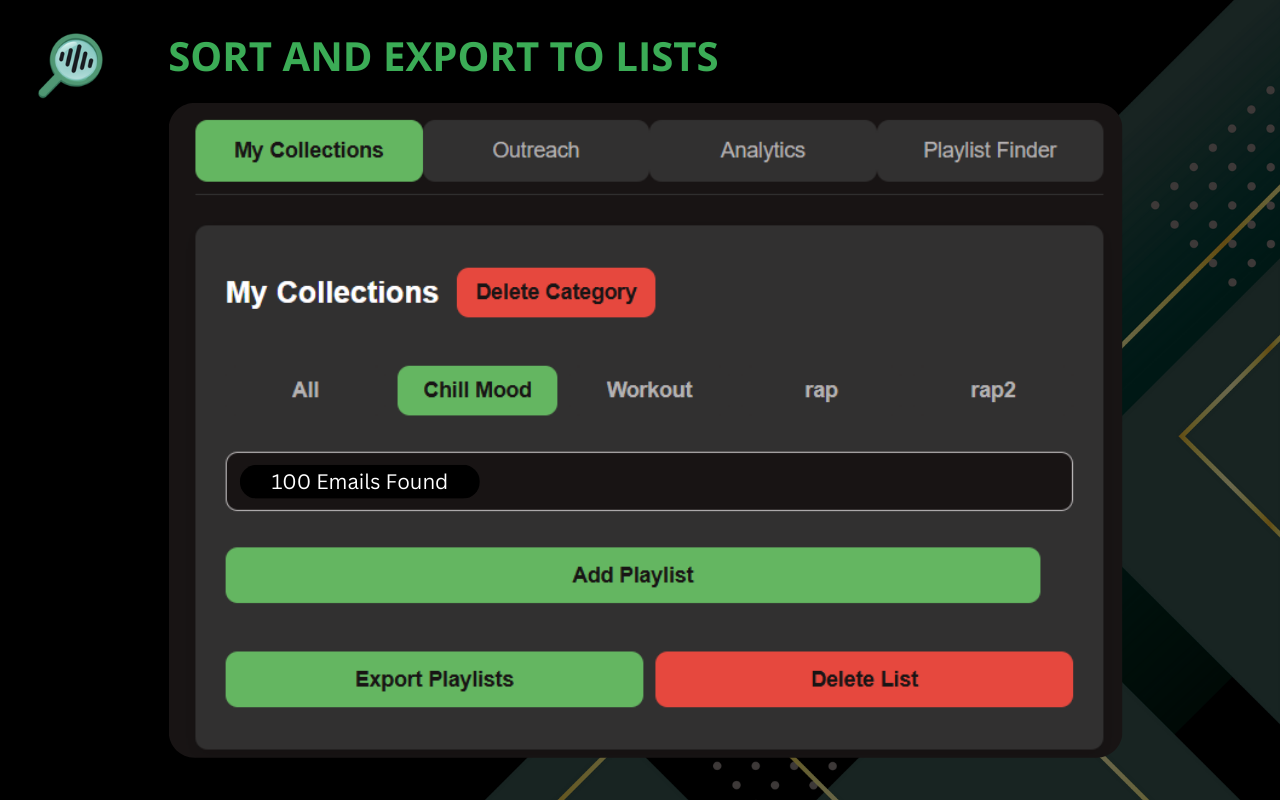Screen dimensions: 1280x800
Task: Click the Delete Category button
Action: coord(556,292)
